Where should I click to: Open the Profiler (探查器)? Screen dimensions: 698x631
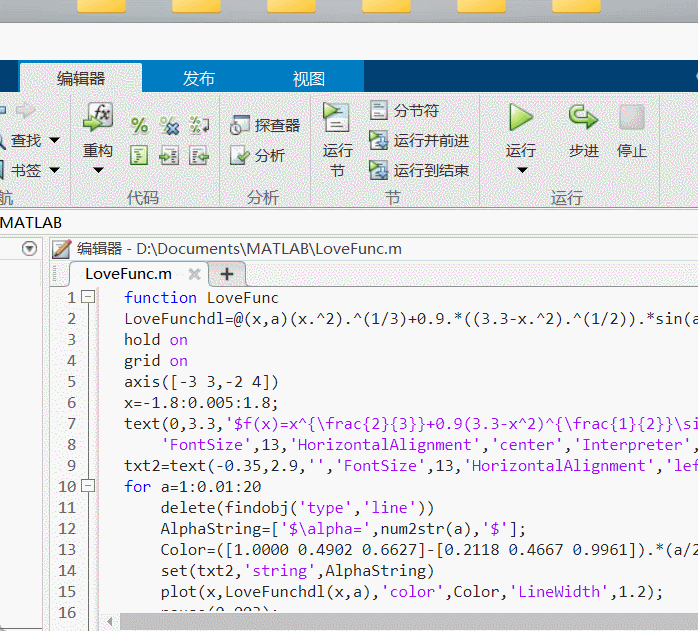264,126
